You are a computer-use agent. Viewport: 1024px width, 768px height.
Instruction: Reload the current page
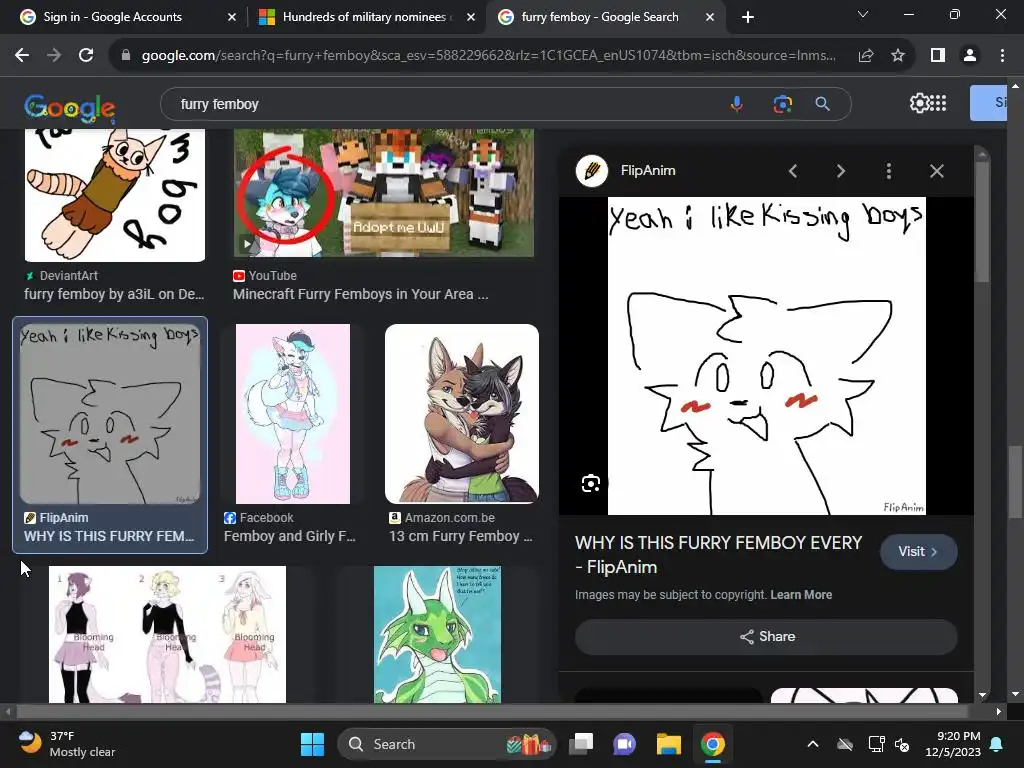click(86, 56)
